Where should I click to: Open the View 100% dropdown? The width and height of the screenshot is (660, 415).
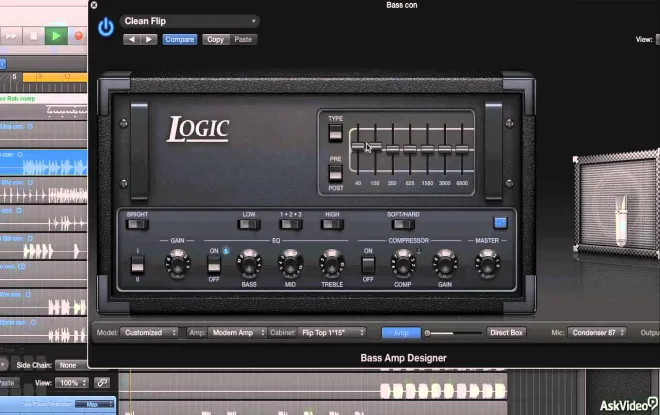coord(72,383)
